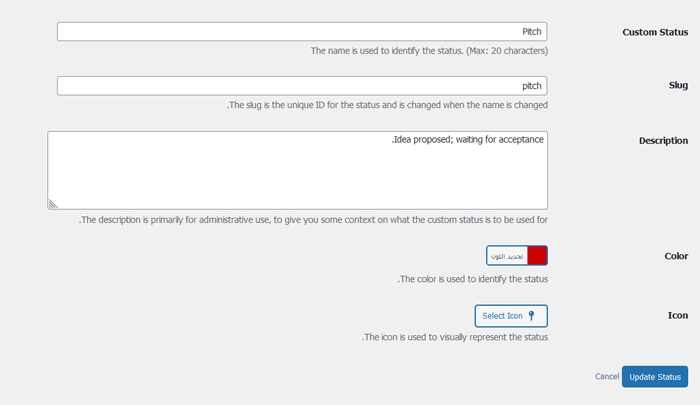Click the red color swatch
700x405 pixels.
coord(537,256)
